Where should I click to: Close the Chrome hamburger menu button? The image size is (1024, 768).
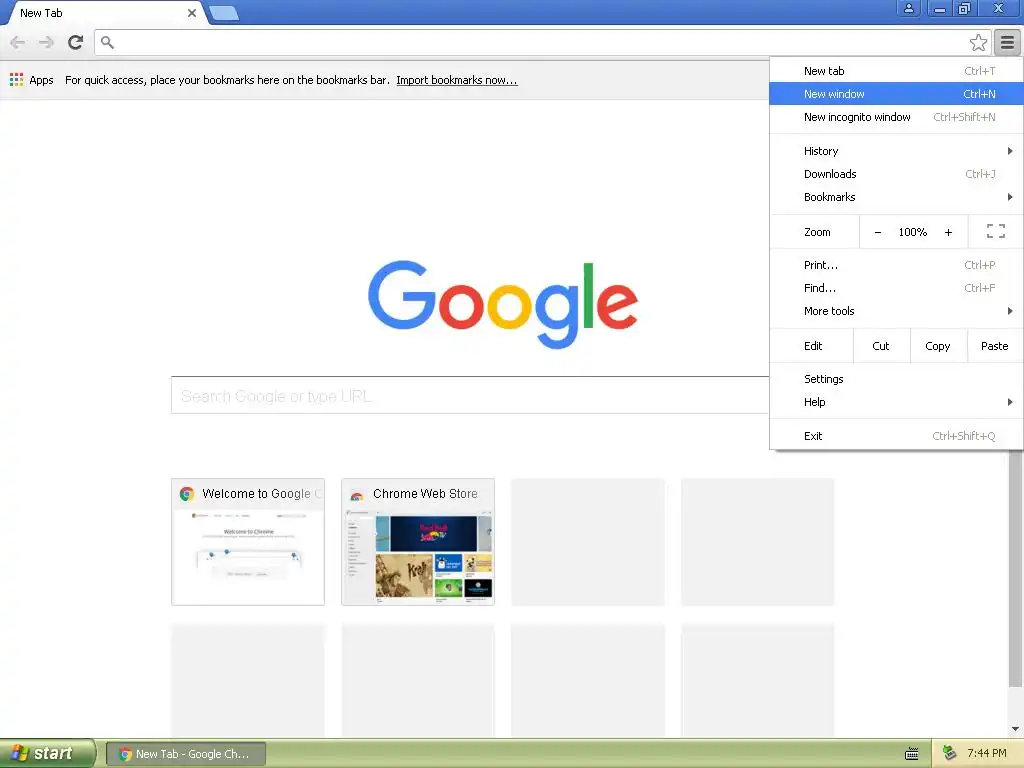coord(1007,42)
